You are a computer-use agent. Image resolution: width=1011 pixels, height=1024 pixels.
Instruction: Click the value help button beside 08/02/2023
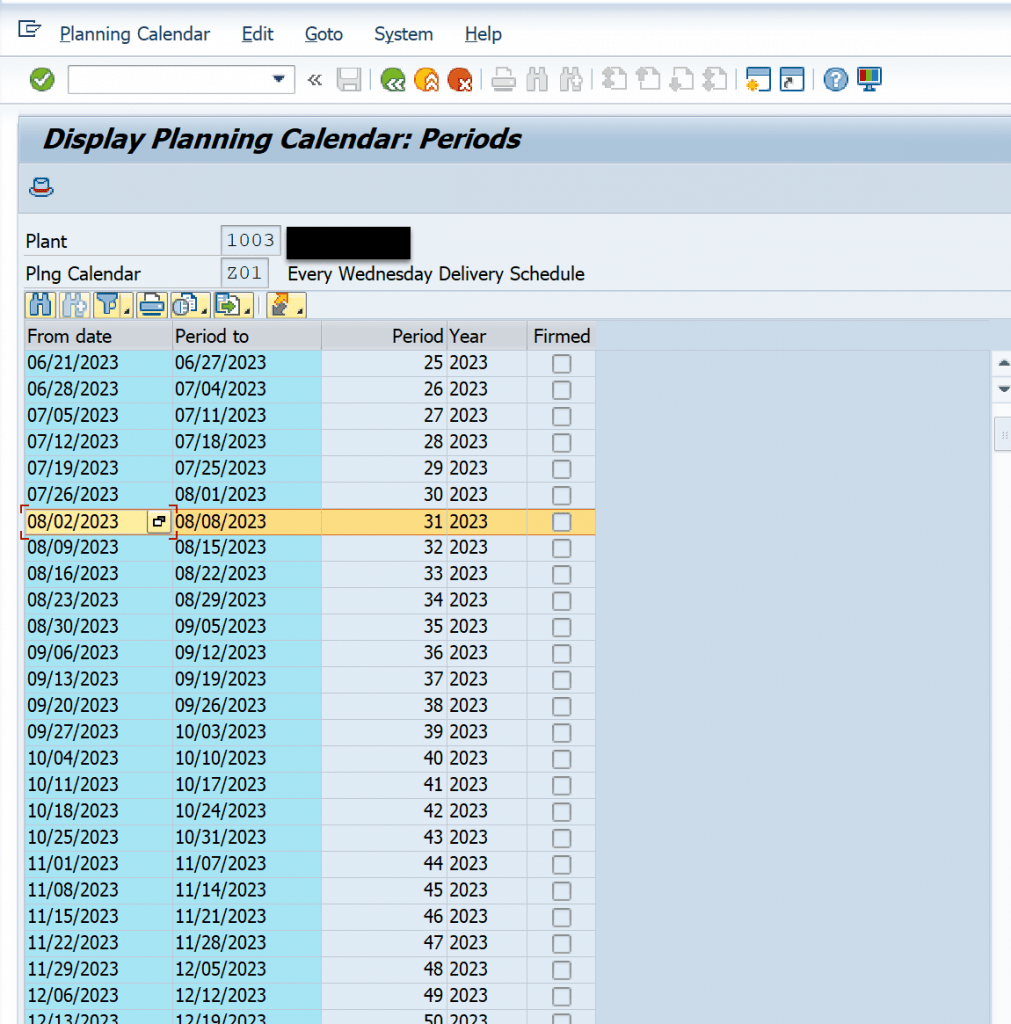159,521
